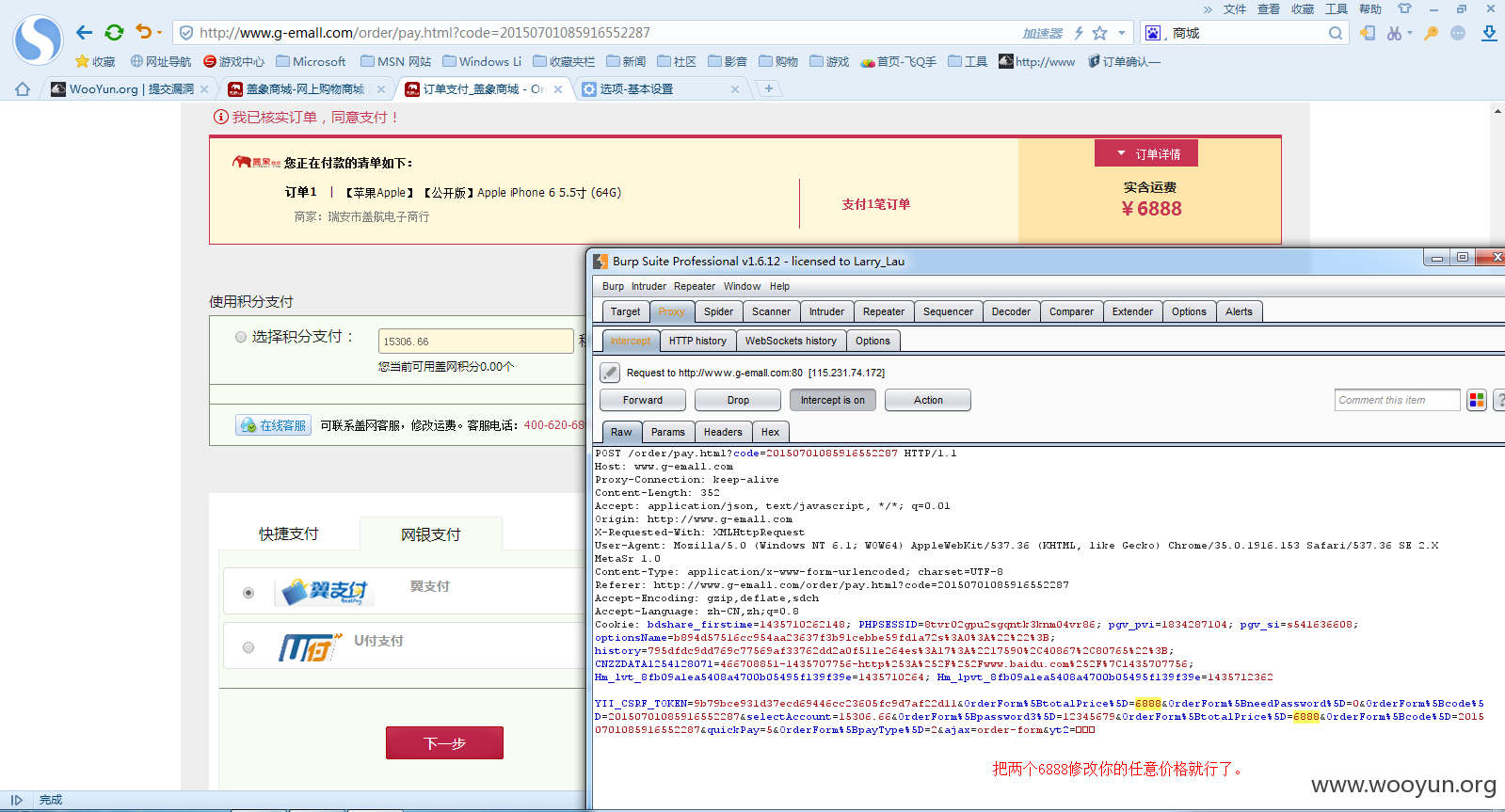1505x812 pixels.
Task: Open the Burp menu in Burp Suite
Action: (x=613, y=286)
